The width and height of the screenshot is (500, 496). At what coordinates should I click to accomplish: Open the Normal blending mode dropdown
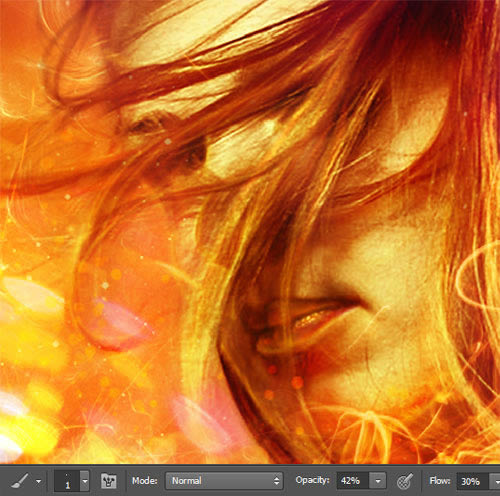click(x=224, y=481)
